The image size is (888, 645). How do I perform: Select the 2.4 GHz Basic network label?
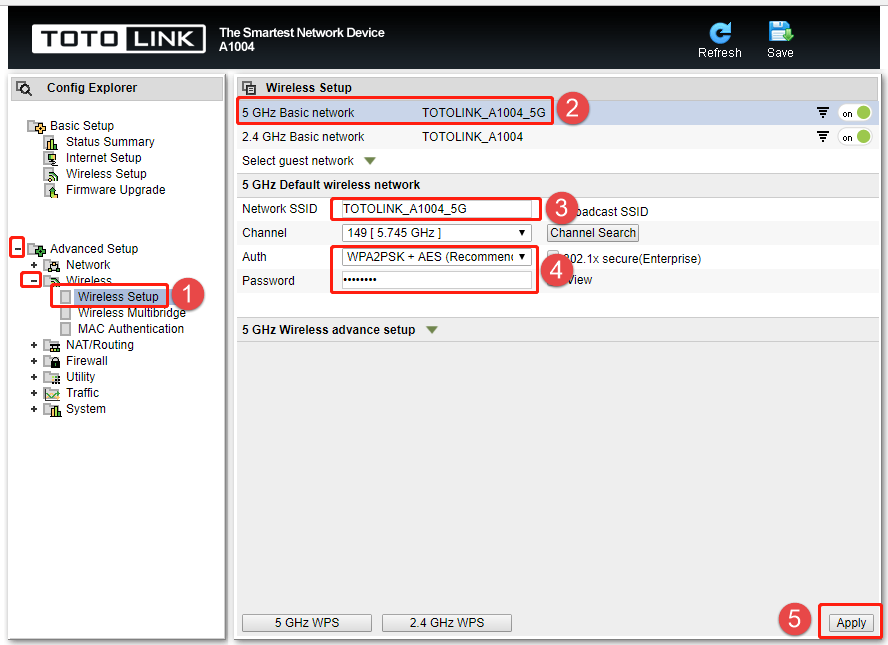click(303, 136)
